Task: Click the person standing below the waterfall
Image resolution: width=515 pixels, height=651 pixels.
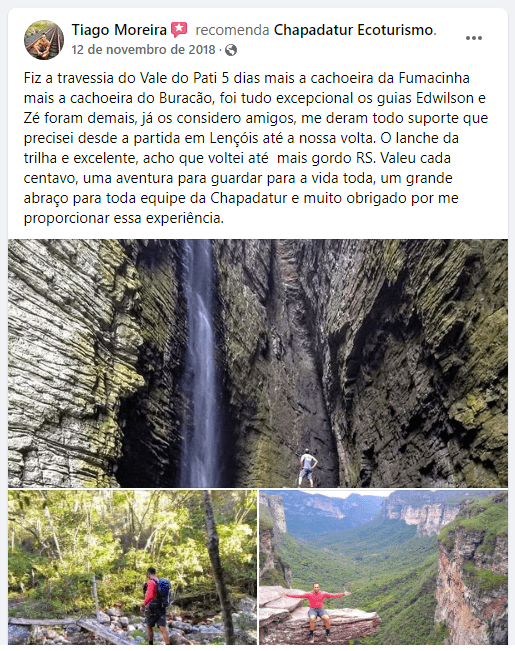Action: click(307, 468)
